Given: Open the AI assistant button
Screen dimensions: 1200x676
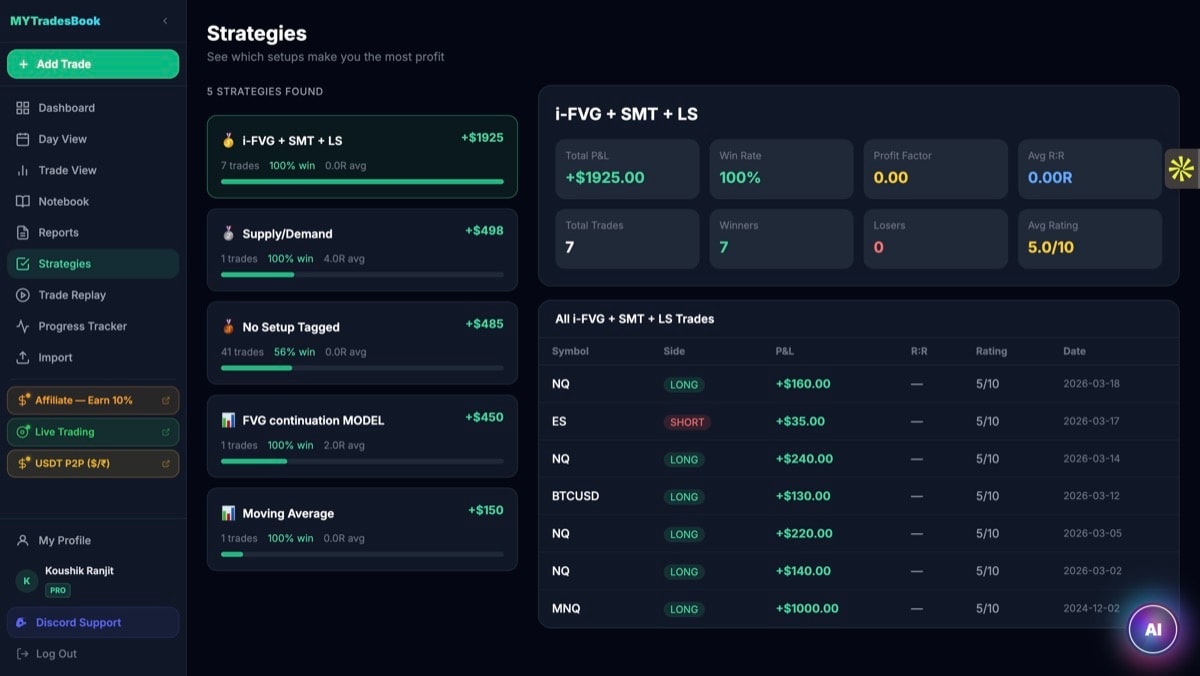Looking at the screenshot, I should coord(1152,629).
